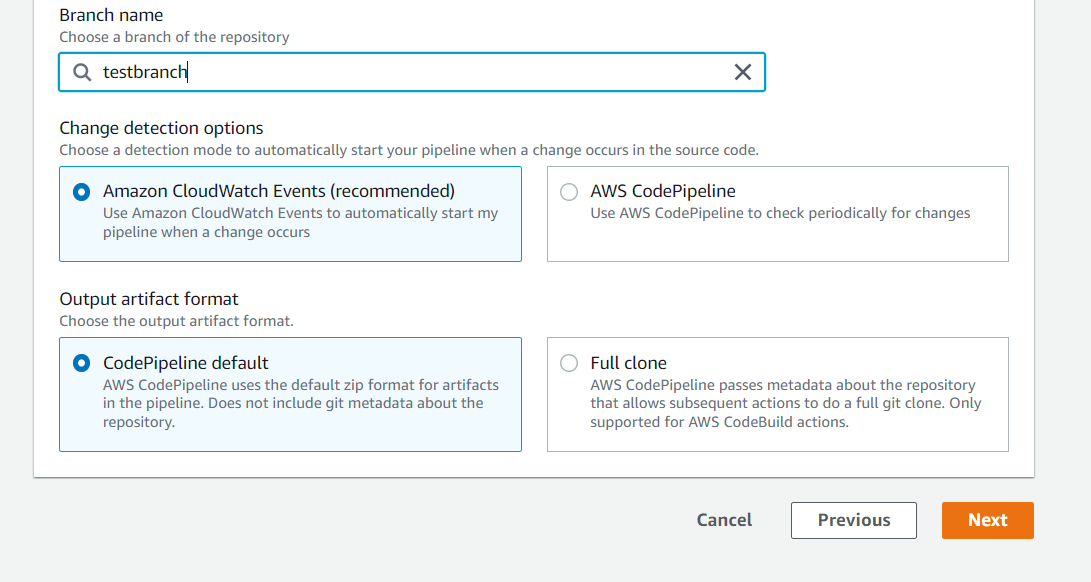This screenshot has height=582, width=1091.
Task: Click the 'Choose a branch of the repository' hint
Action: point(174,37)
